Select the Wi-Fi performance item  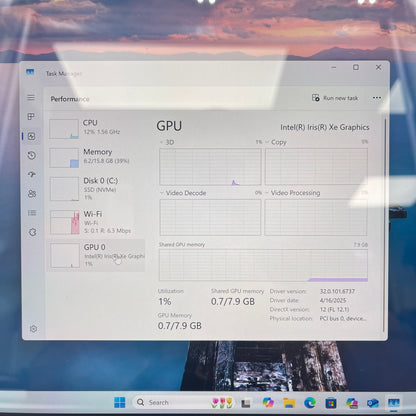tap(96, 222)
